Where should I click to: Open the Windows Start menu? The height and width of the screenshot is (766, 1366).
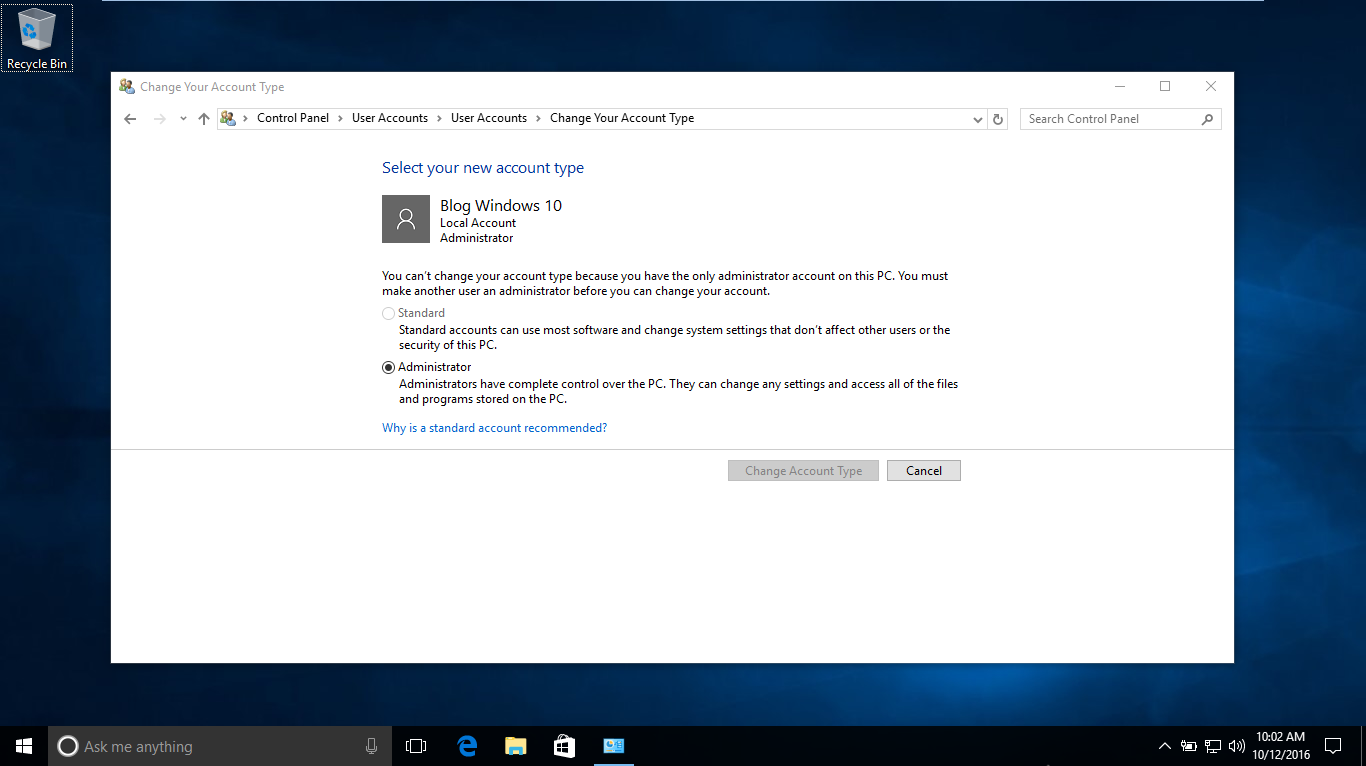[x=24, y=746]
